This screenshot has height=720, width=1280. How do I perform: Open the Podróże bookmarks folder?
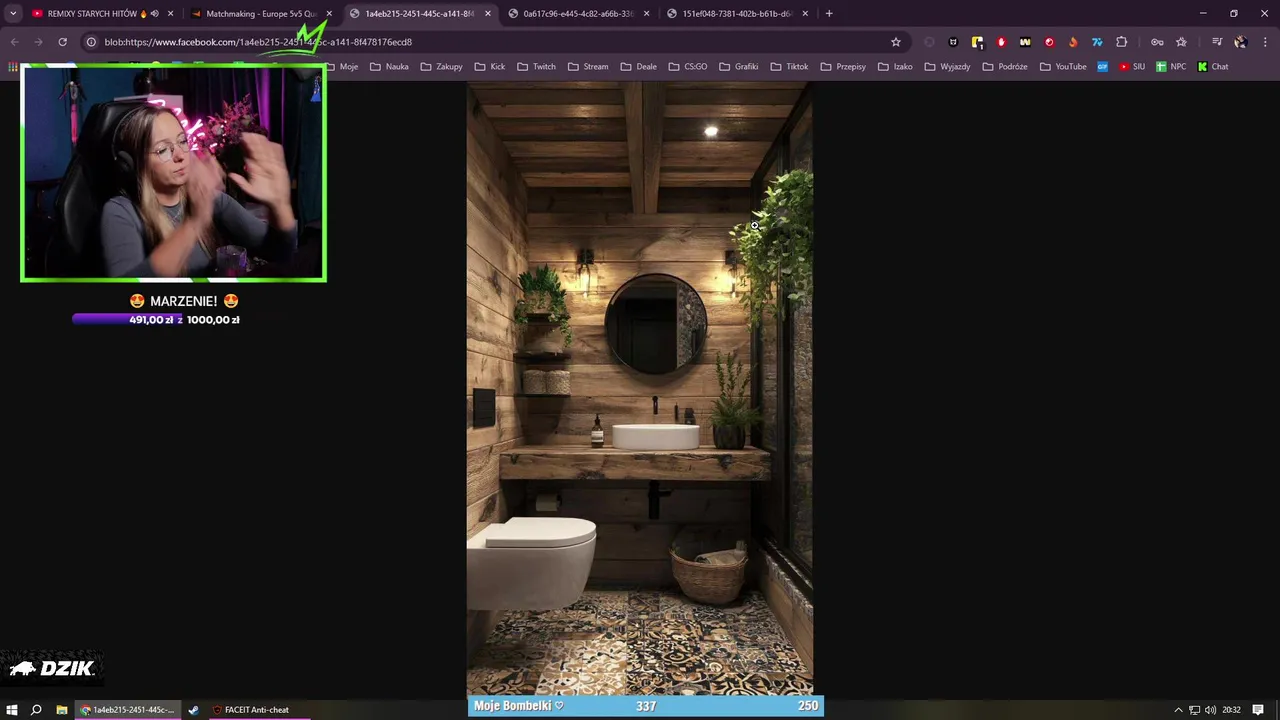[x=1005, y=67]
